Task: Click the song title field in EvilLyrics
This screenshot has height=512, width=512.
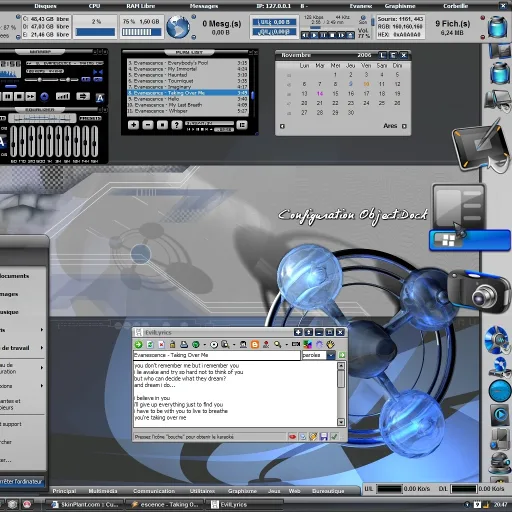Action: tap(217, 355)
